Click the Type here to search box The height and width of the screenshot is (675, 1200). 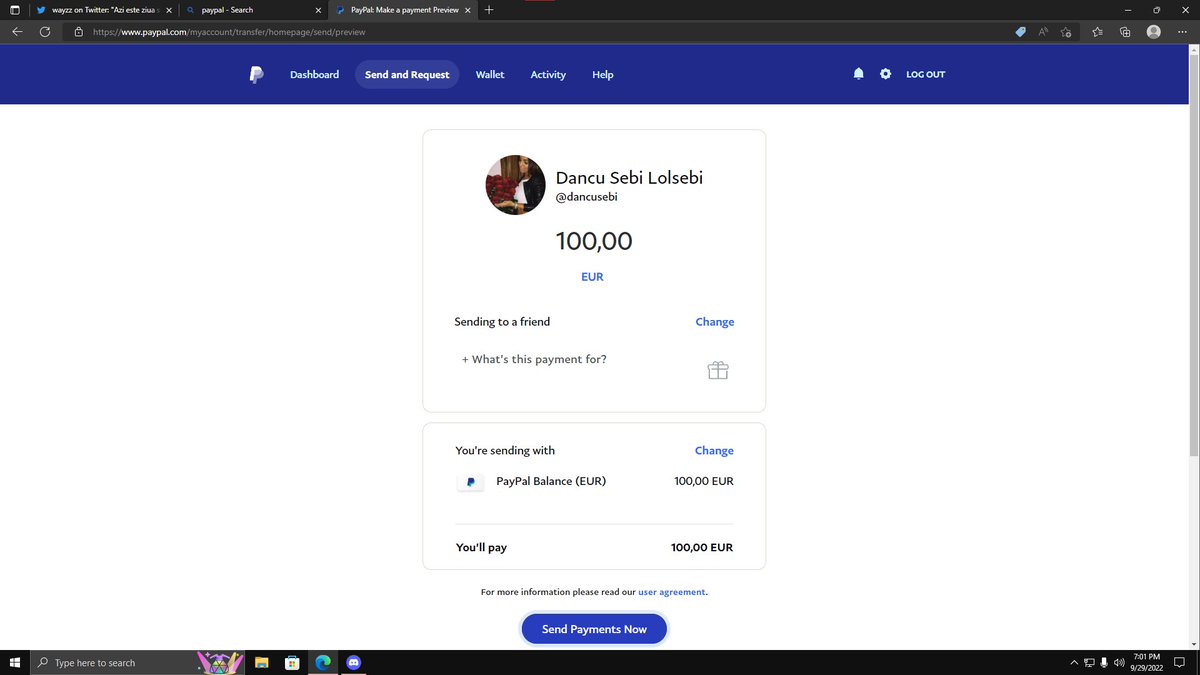pyautogui.click(x=112, y=662)
